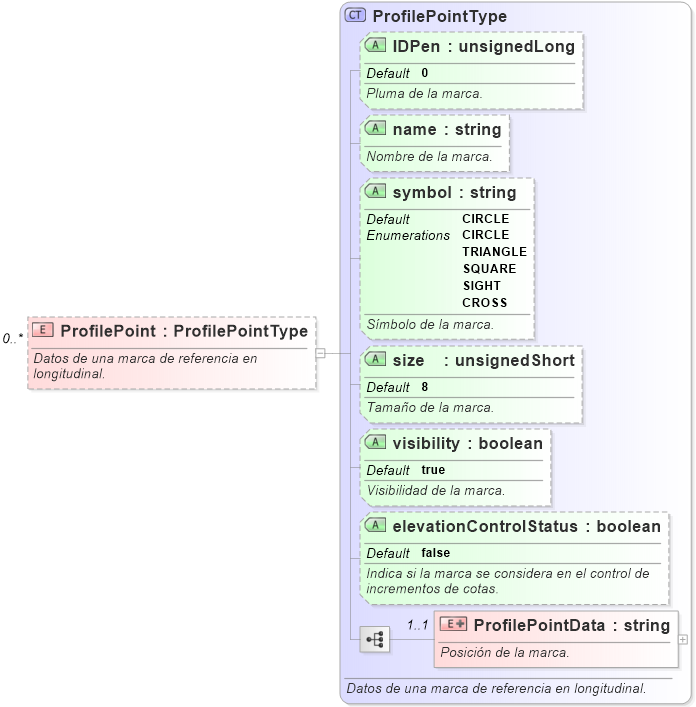The height and width of the screenshot is (707, 696).
Task: Click the CIRCLE entry in Enumerations row
Action: (485, 235)
